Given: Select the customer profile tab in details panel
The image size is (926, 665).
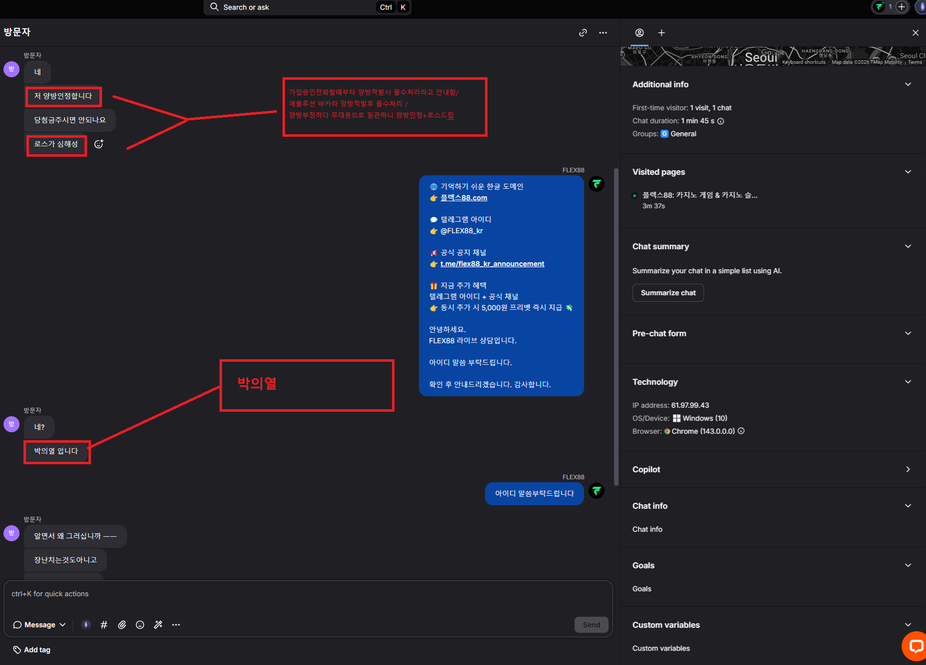Looking at the screenshot, I should click(x=640, y=33).
